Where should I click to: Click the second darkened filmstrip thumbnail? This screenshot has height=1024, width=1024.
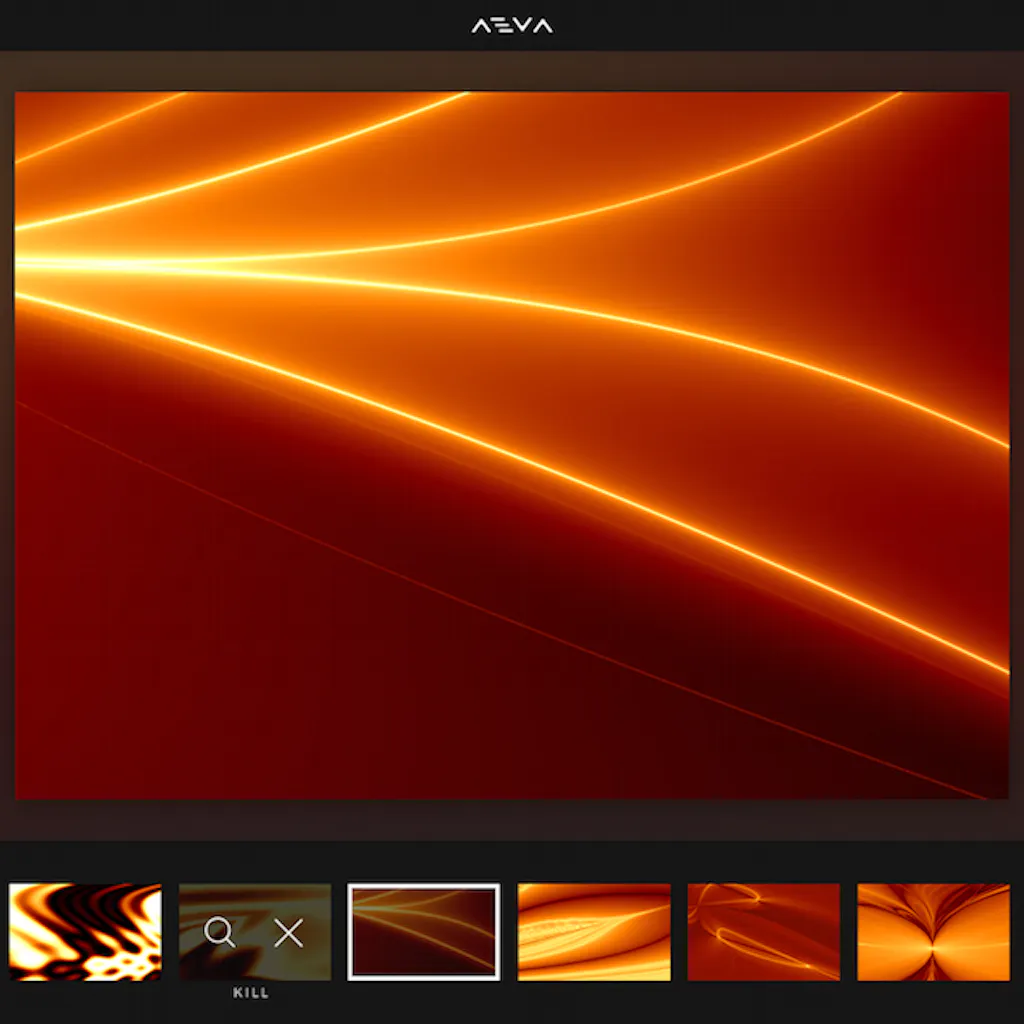(x=253, y=933)
